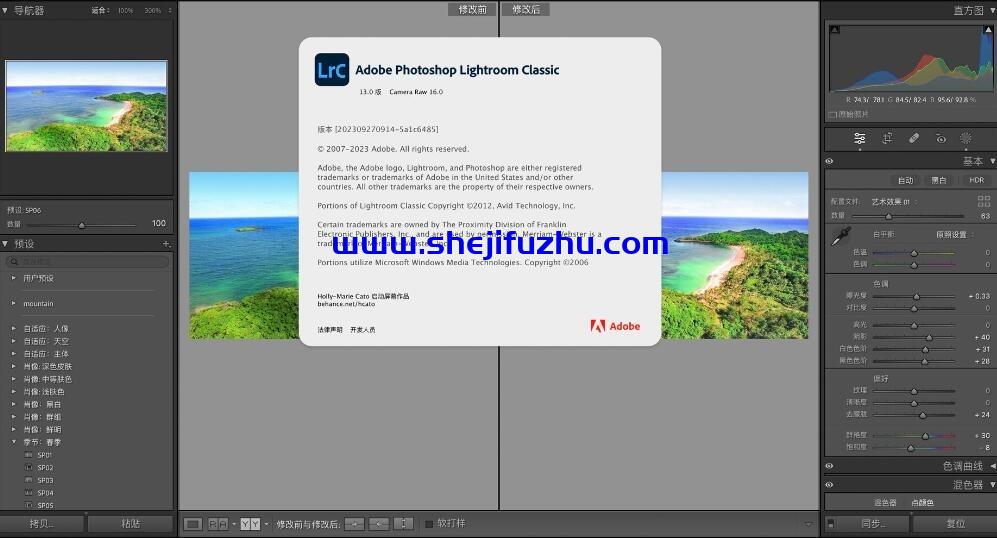
Task: Select the Masking tool icon
Action: [x=966, y=138]
